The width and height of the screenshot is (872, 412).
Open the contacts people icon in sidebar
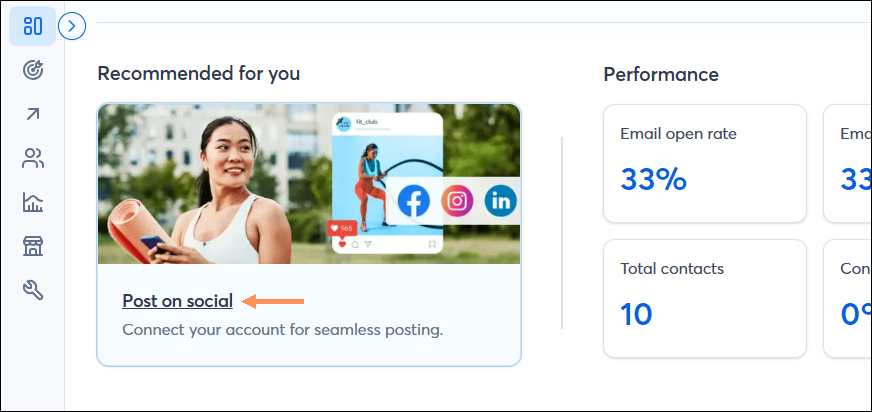(x=33, y=158)
